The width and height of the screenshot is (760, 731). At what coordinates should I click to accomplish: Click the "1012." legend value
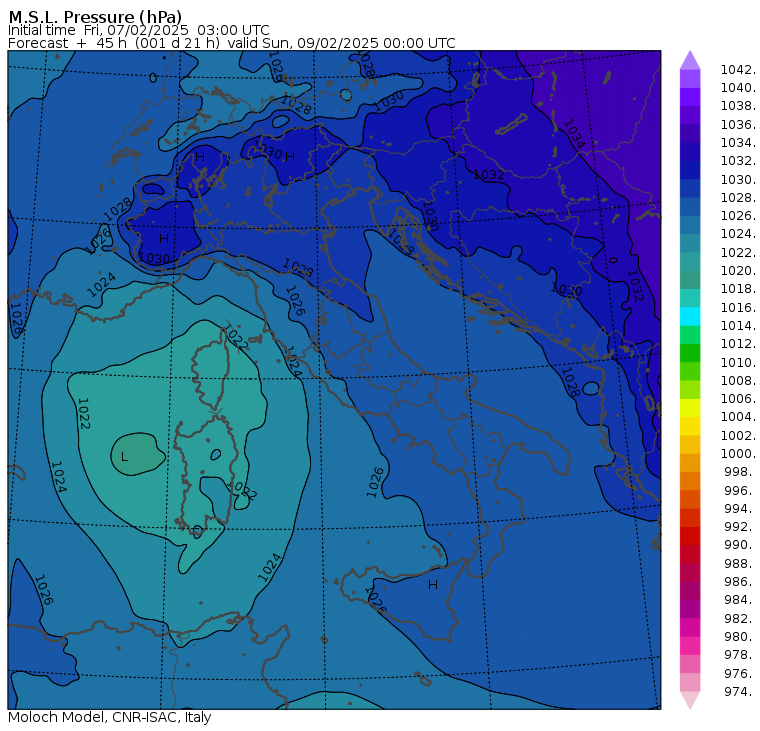(738, 344)
